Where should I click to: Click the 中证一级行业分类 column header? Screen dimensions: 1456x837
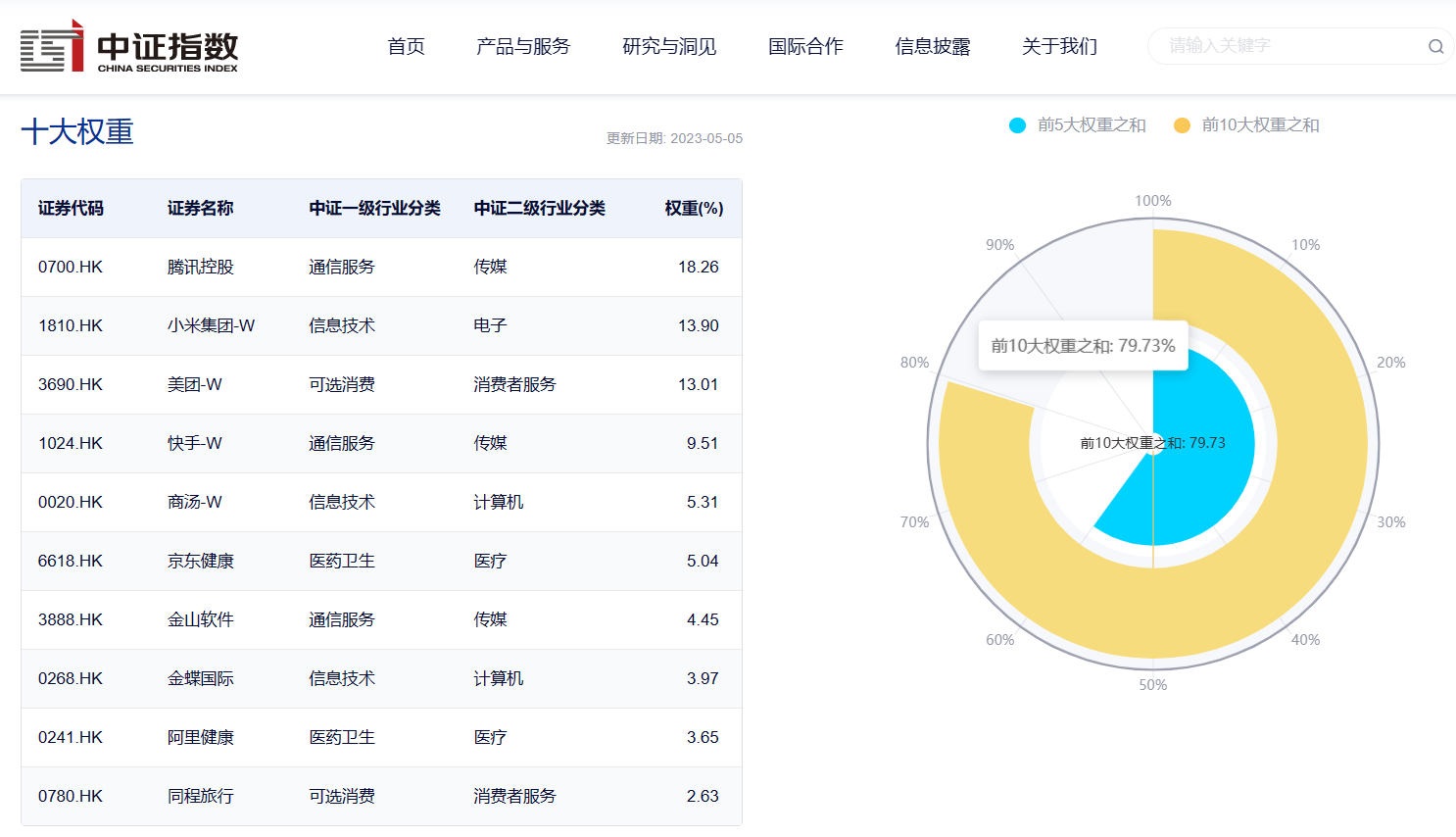tap(374, 208)
